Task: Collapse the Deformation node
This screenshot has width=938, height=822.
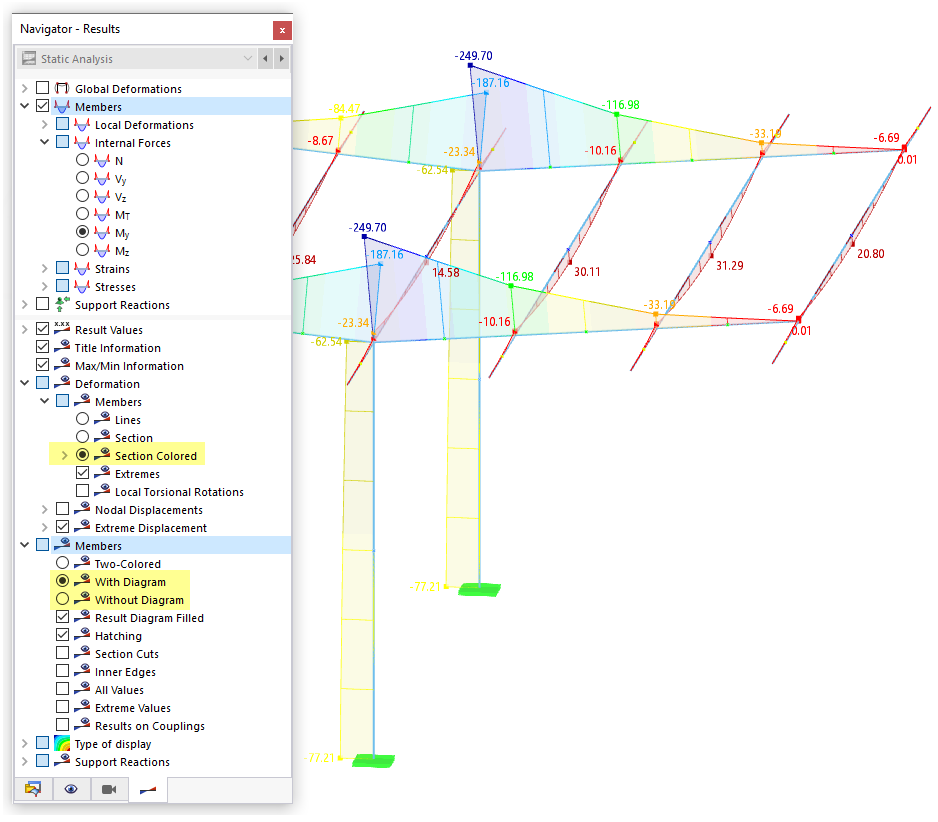Action: [25, 383]
